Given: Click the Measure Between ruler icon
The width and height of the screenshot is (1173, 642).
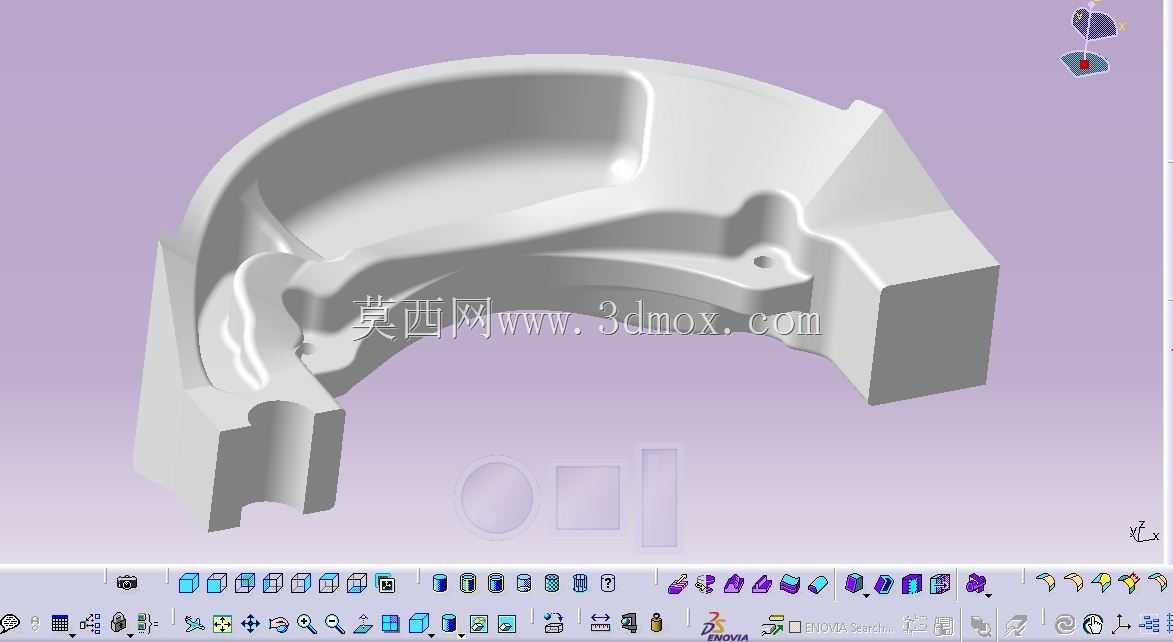Looking at the screenshot, I should tap(600, 623).
